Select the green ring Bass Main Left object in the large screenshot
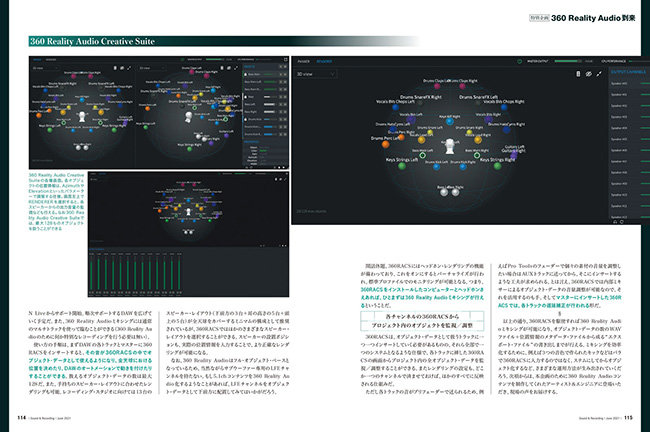The image size is (650, 432). (422, 155)
